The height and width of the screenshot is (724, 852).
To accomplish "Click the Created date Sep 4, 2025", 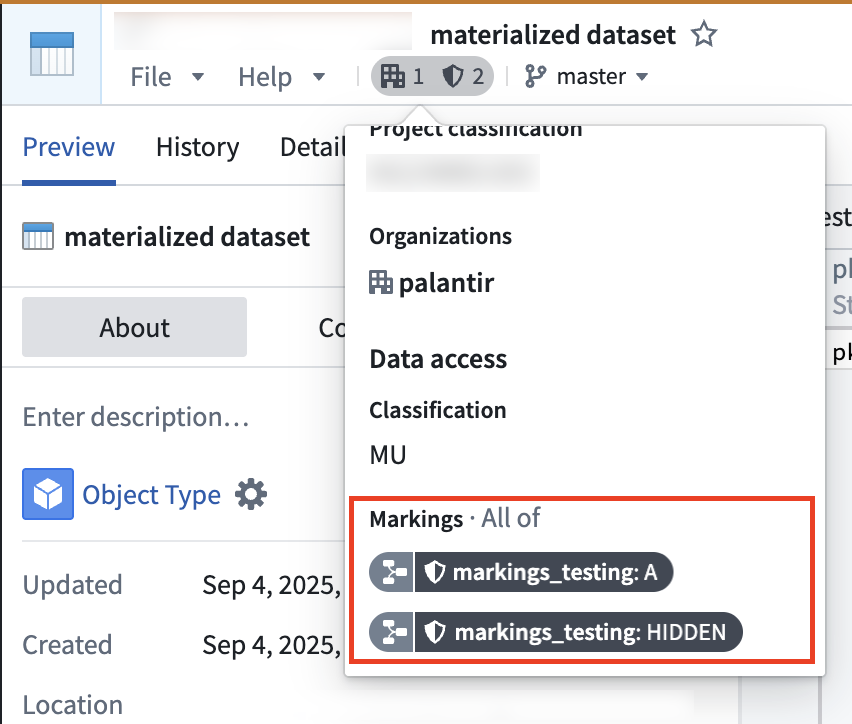I will point(272,645).
